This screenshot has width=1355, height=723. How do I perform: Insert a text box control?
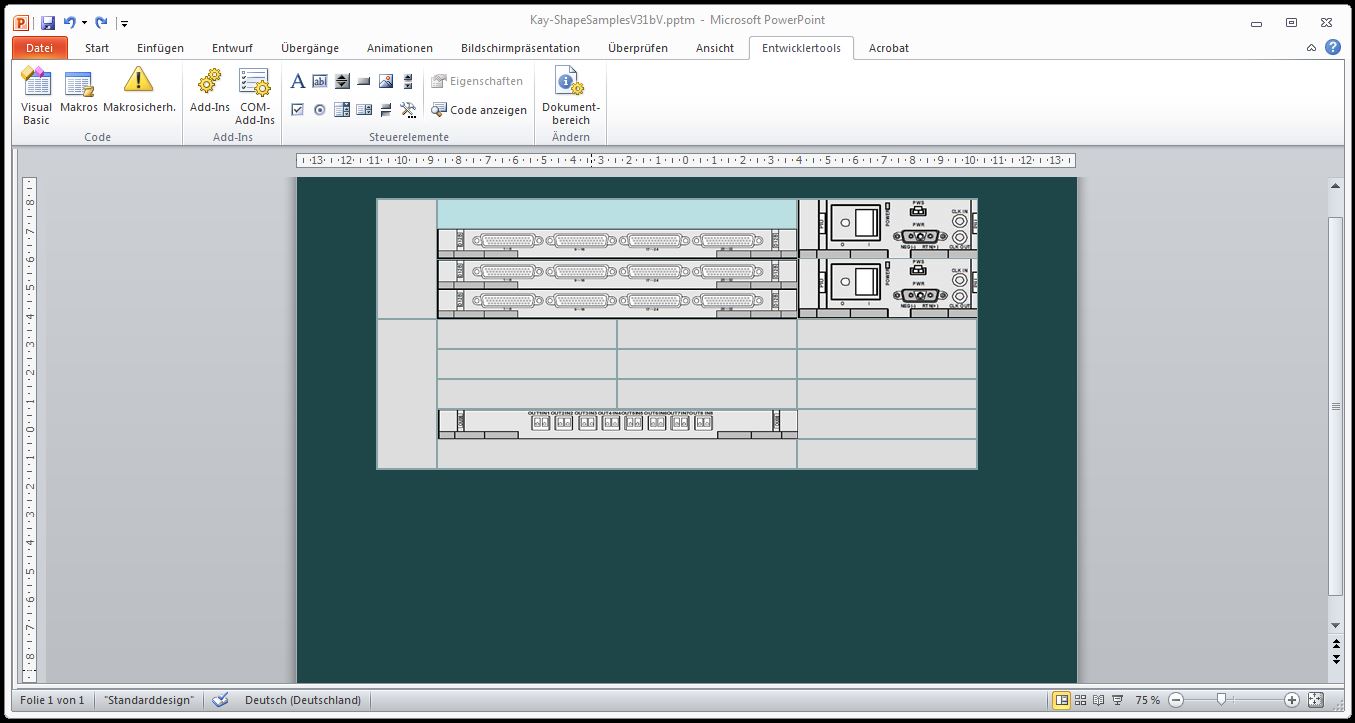coord(320,81)
